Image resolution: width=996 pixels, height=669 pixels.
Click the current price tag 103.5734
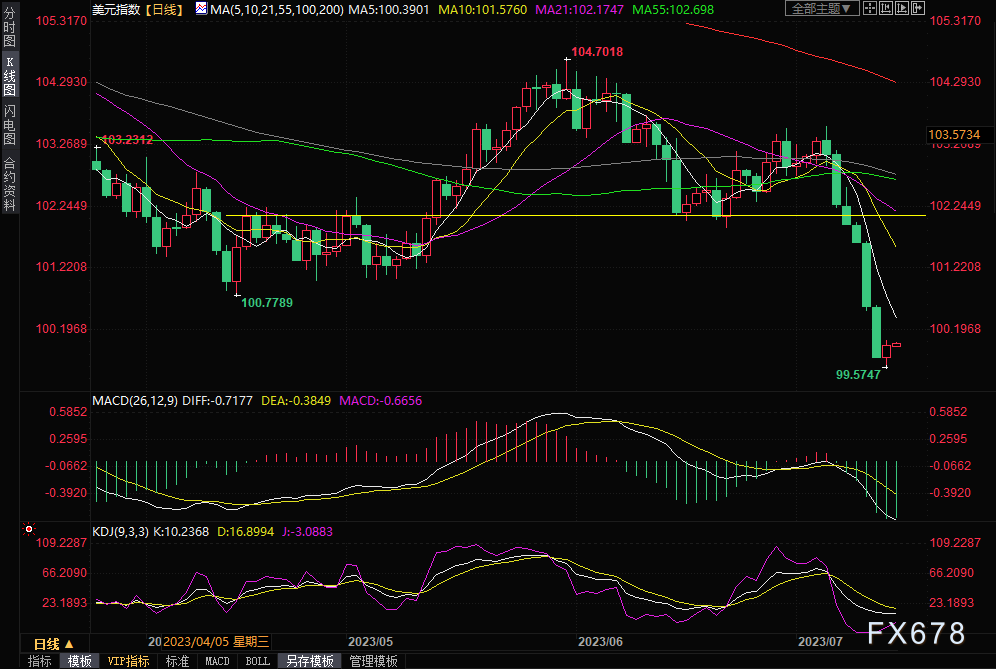(x=954, y=135)
